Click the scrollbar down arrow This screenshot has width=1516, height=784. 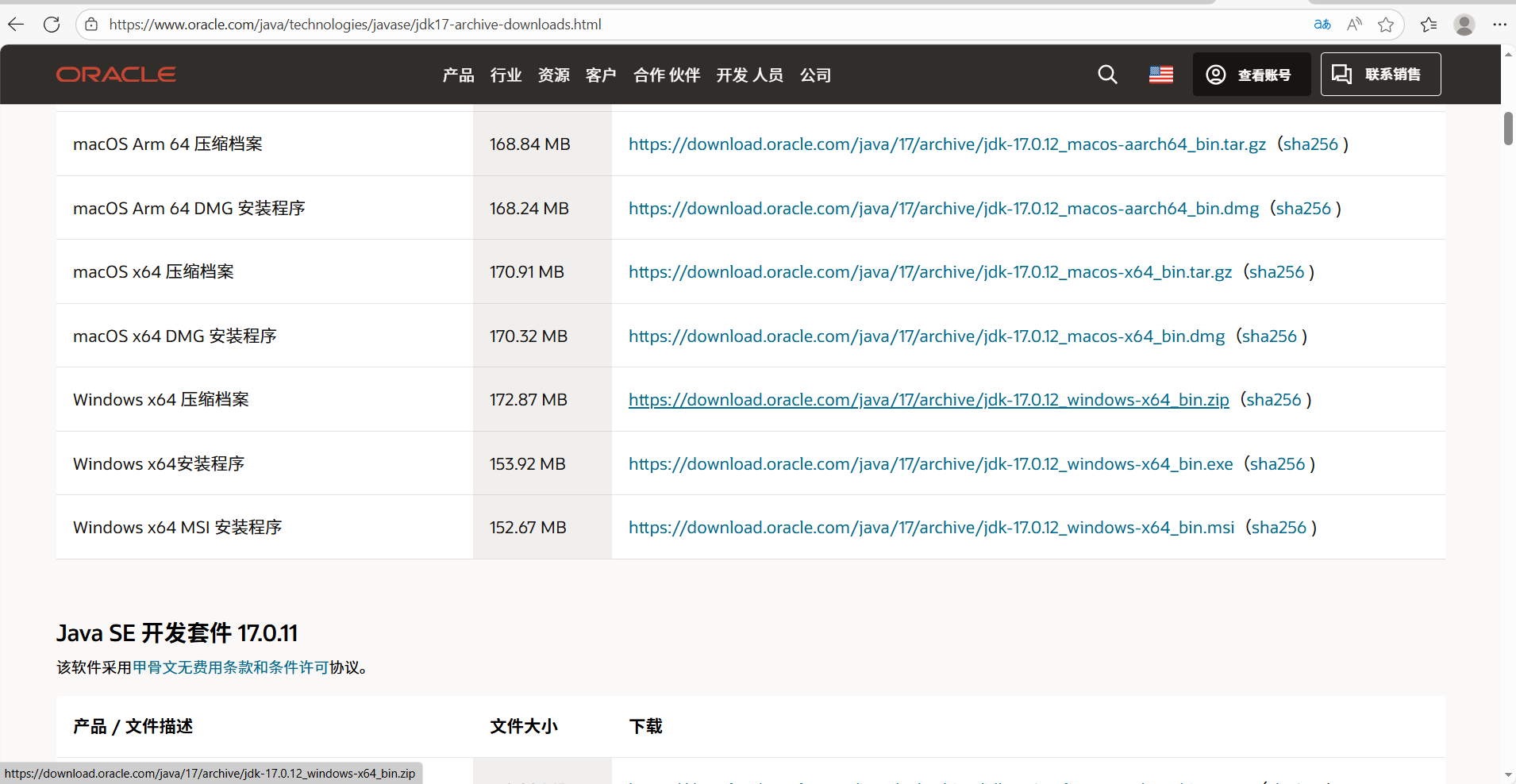click(x=1508, y=774)
